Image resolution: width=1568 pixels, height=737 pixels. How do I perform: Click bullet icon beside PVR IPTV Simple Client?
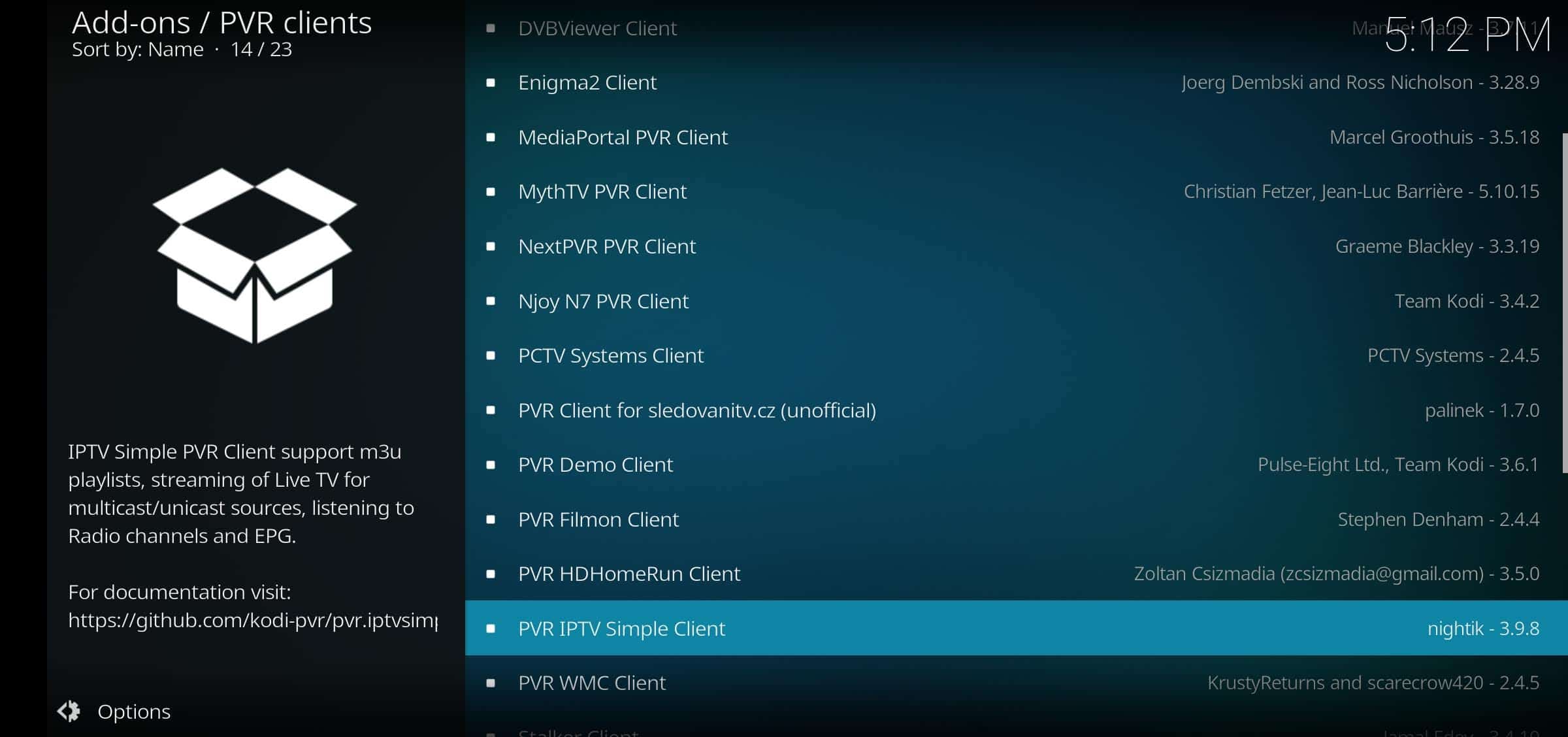tap(491, 629)
